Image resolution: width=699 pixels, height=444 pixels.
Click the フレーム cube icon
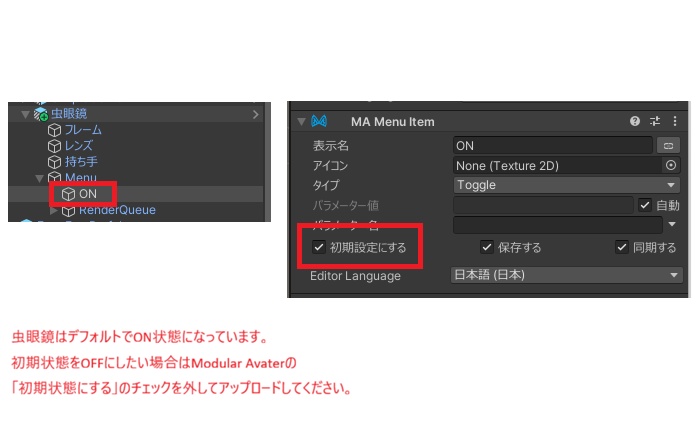coord(54,130)
